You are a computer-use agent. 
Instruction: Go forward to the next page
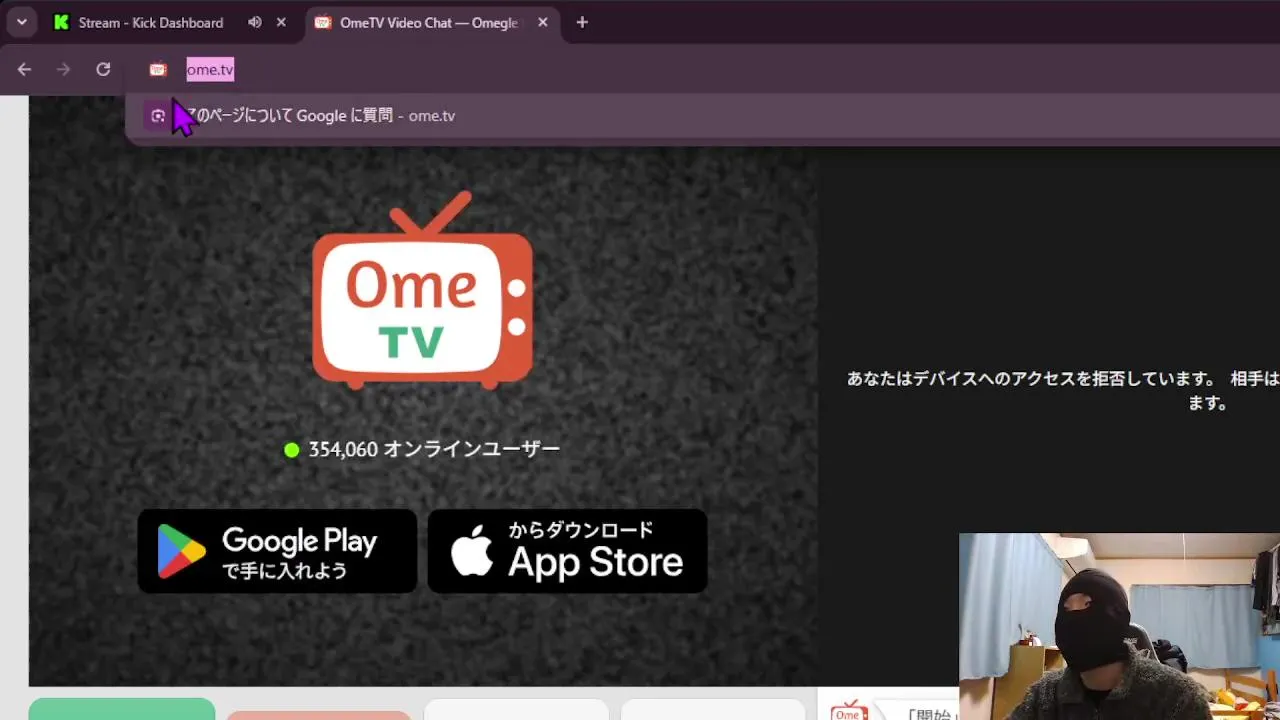63,69
